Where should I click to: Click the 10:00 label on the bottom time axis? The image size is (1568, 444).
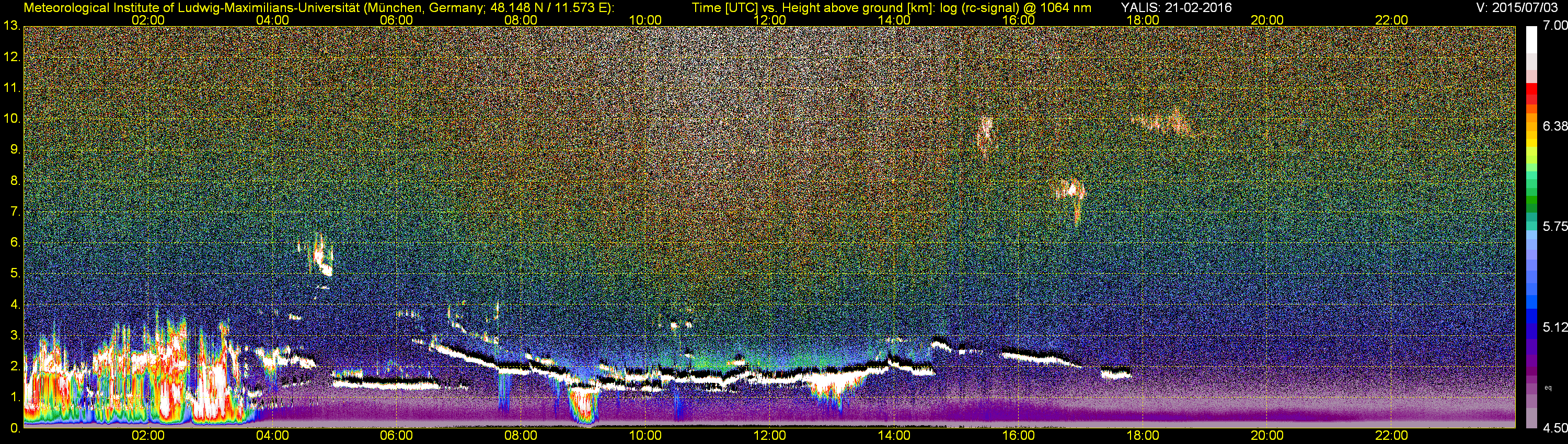[x=645, y=436]
